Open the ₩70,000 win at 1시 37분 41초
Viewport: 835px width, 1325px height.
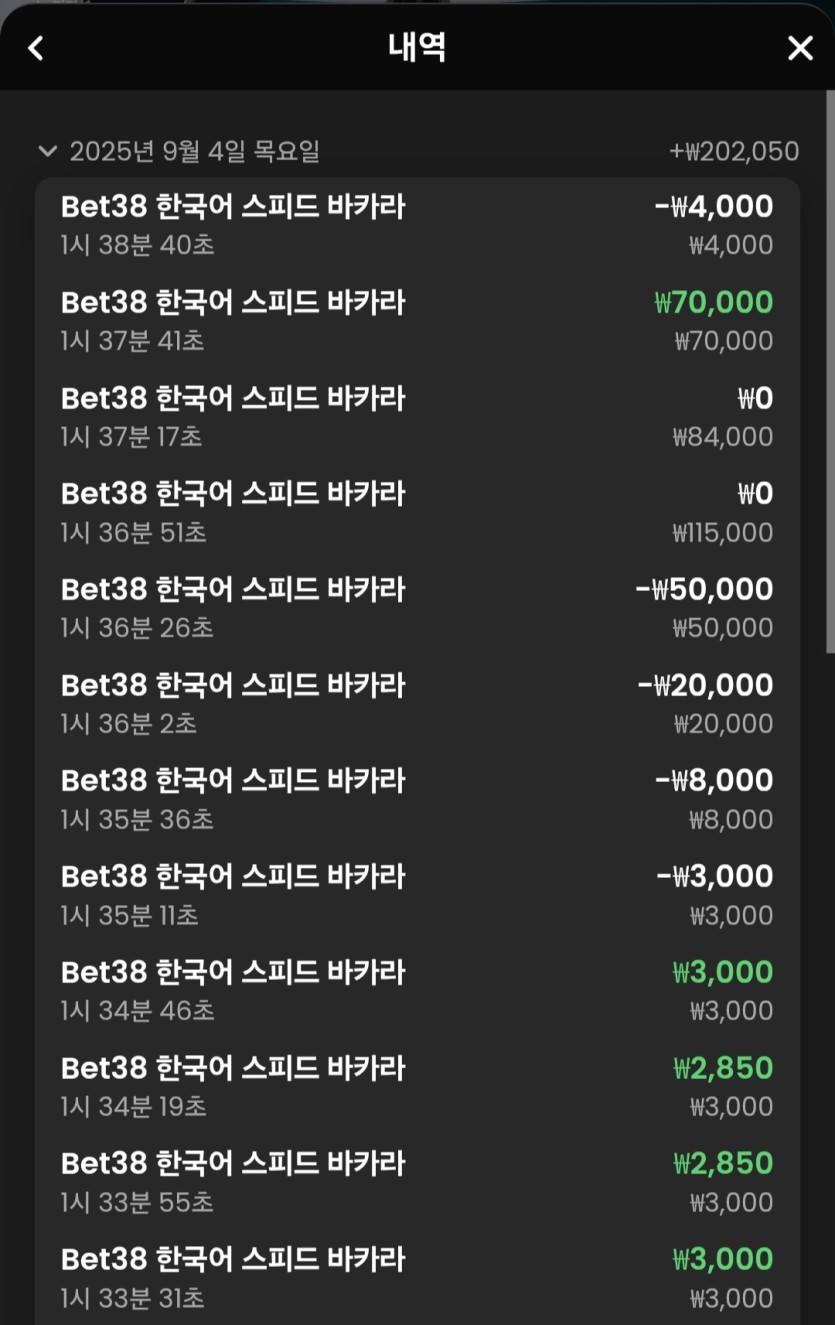[x=416, y=321]
